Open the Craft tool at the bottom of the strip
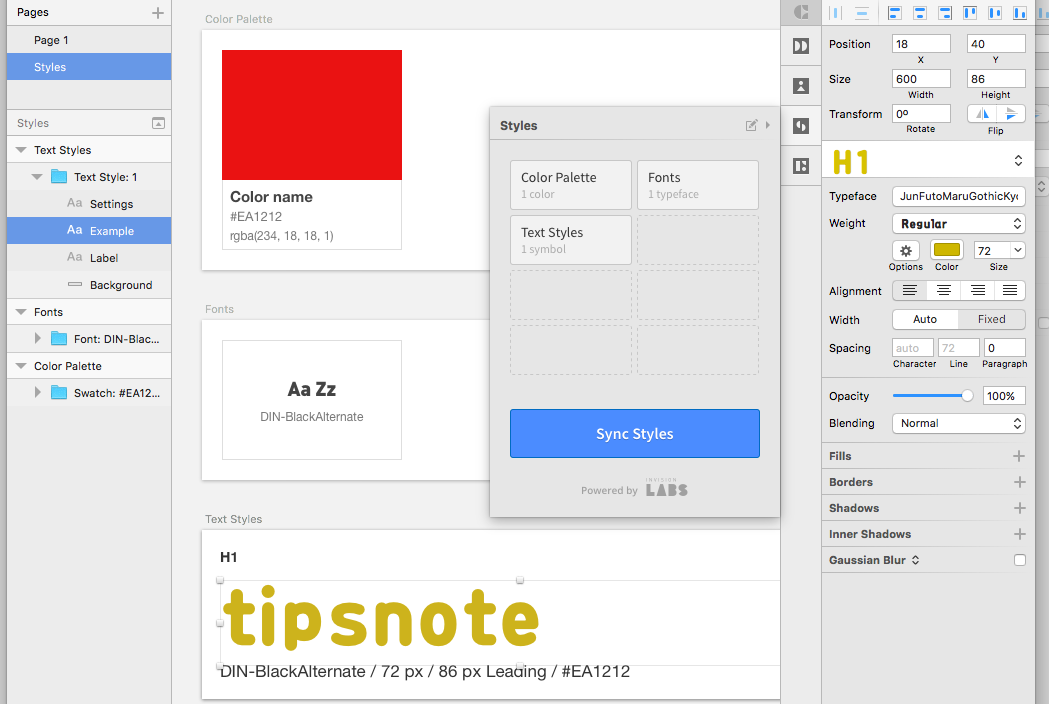Viewport: 1049px width, 704px height. click(x=801, y=166)
